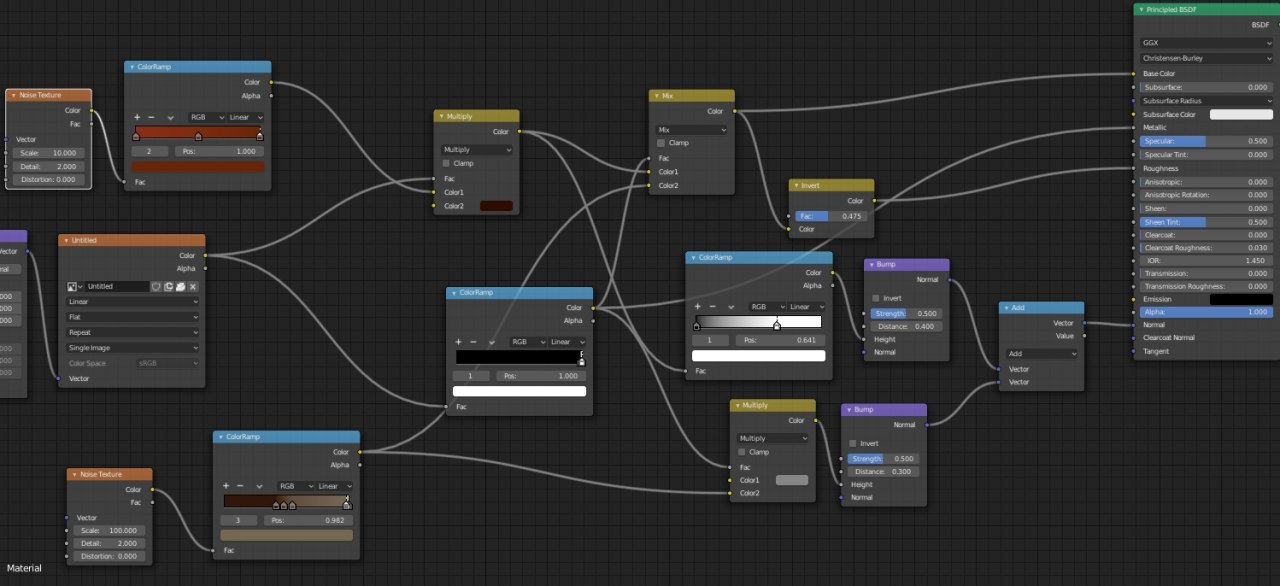1280x586 pixels.
Task: Click the open image folder icon in Untitled node
Action: (x=181, y=286)
